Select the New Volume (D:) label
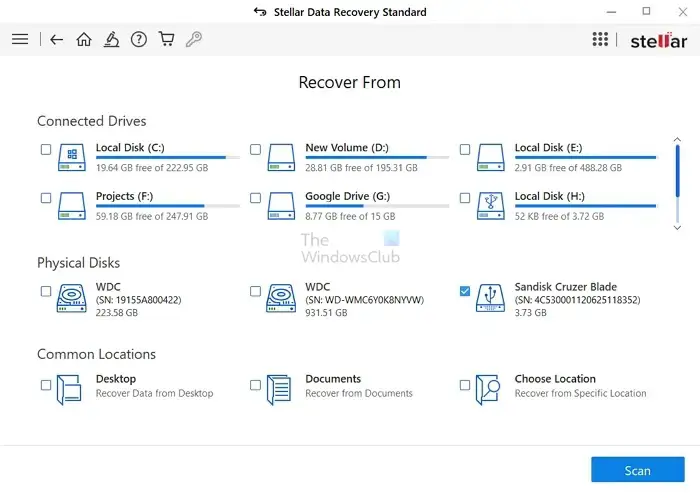This screenshot has height=493, width=700. [x=347, y=148]
